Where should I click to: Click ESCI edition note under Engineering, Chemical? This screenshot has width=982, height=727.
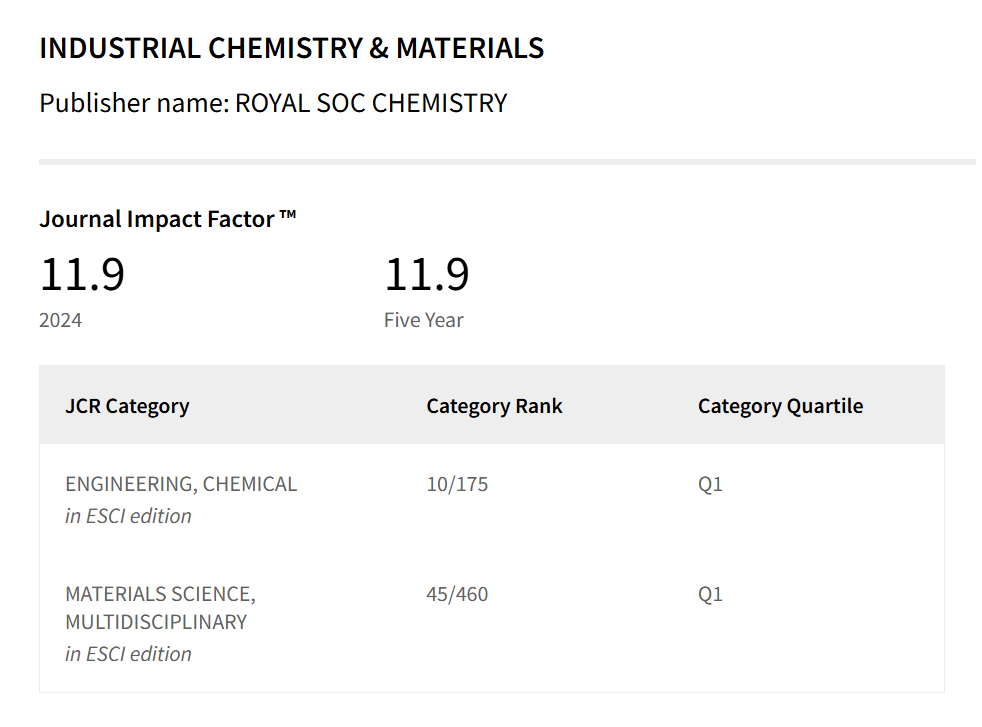128,516
